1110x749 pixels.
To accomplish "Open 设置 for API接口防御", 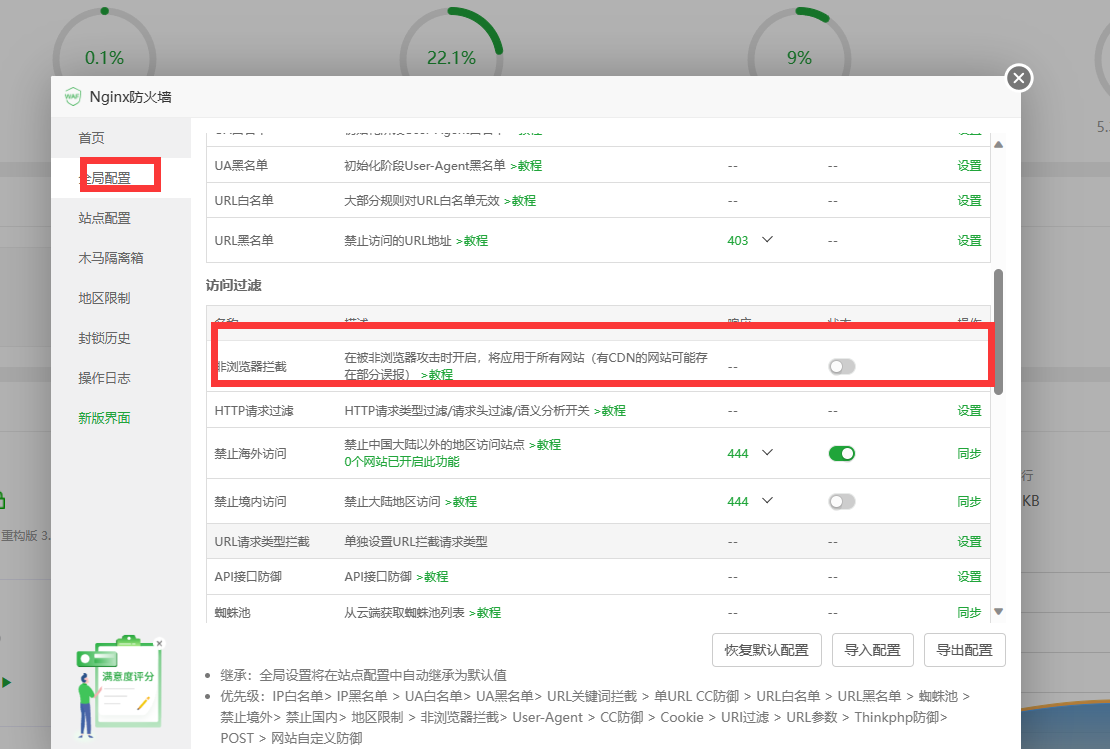I will (x=969, y=576).
